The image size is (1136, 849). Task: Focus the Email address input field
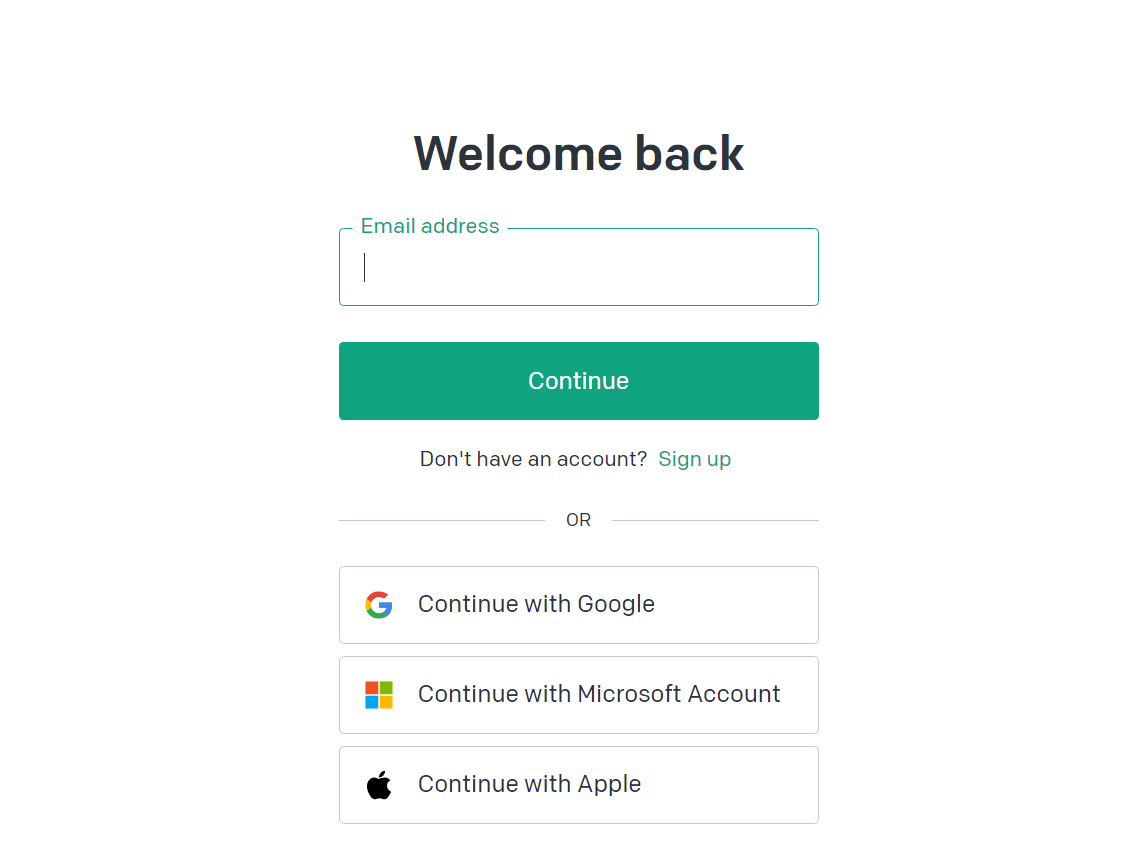point(579,267)
